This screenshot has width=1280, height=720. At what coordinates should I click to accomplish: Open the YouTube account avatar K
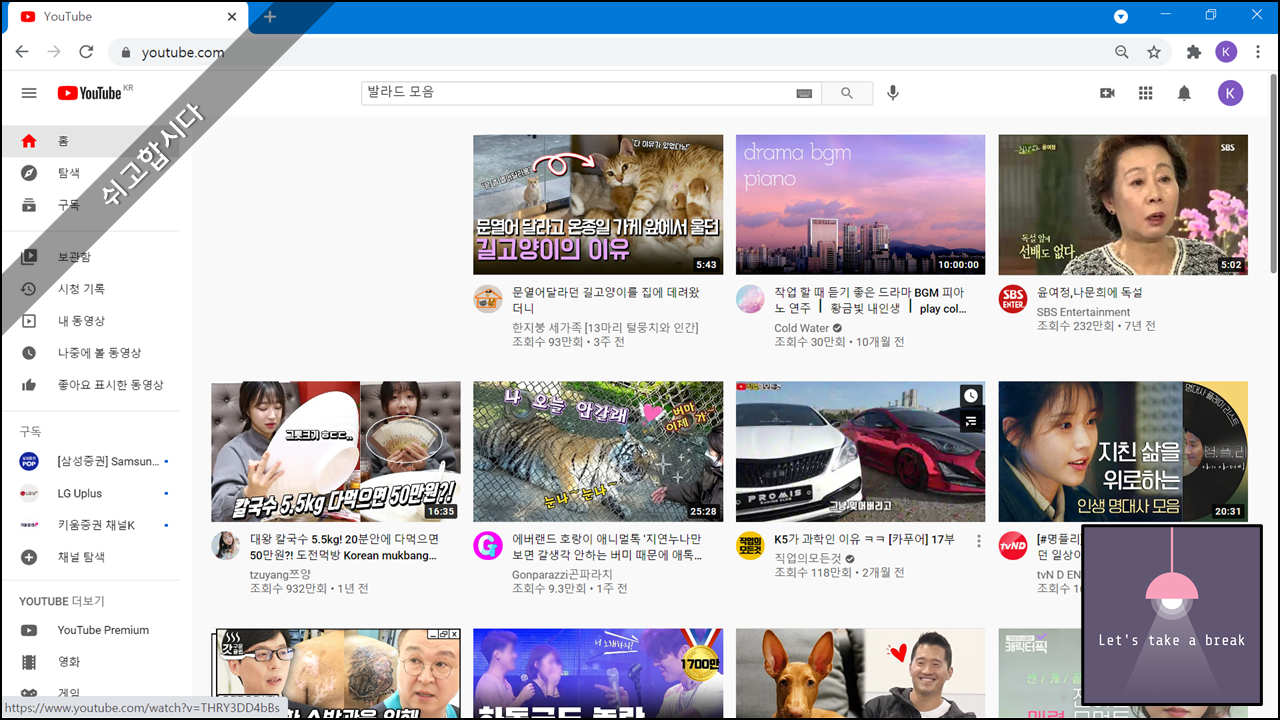(x=1230, y=93)
